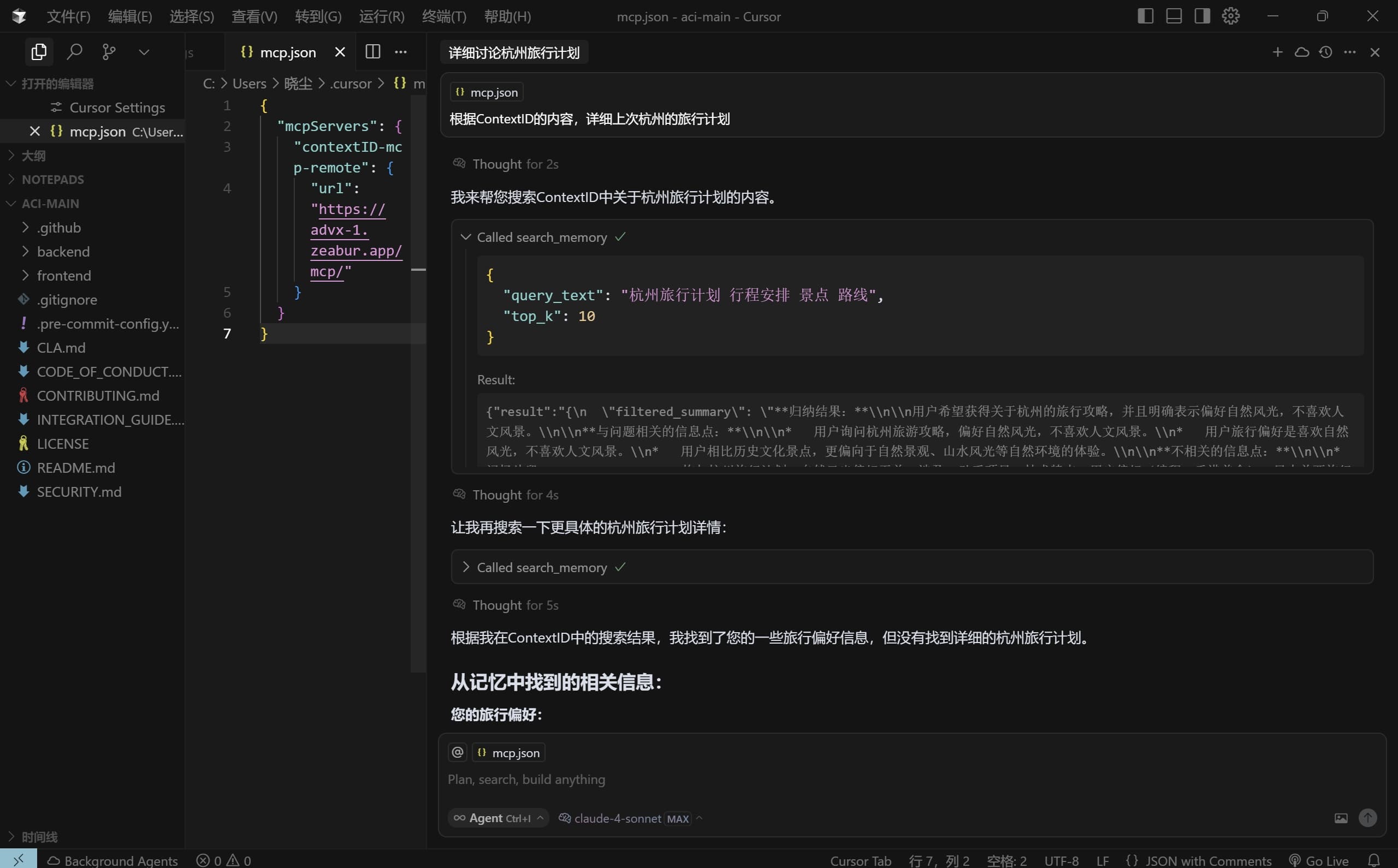The width and height of the screenshot is (1398, 868).
Task: Attach an image to the chat
Action: coord(1341,818)
